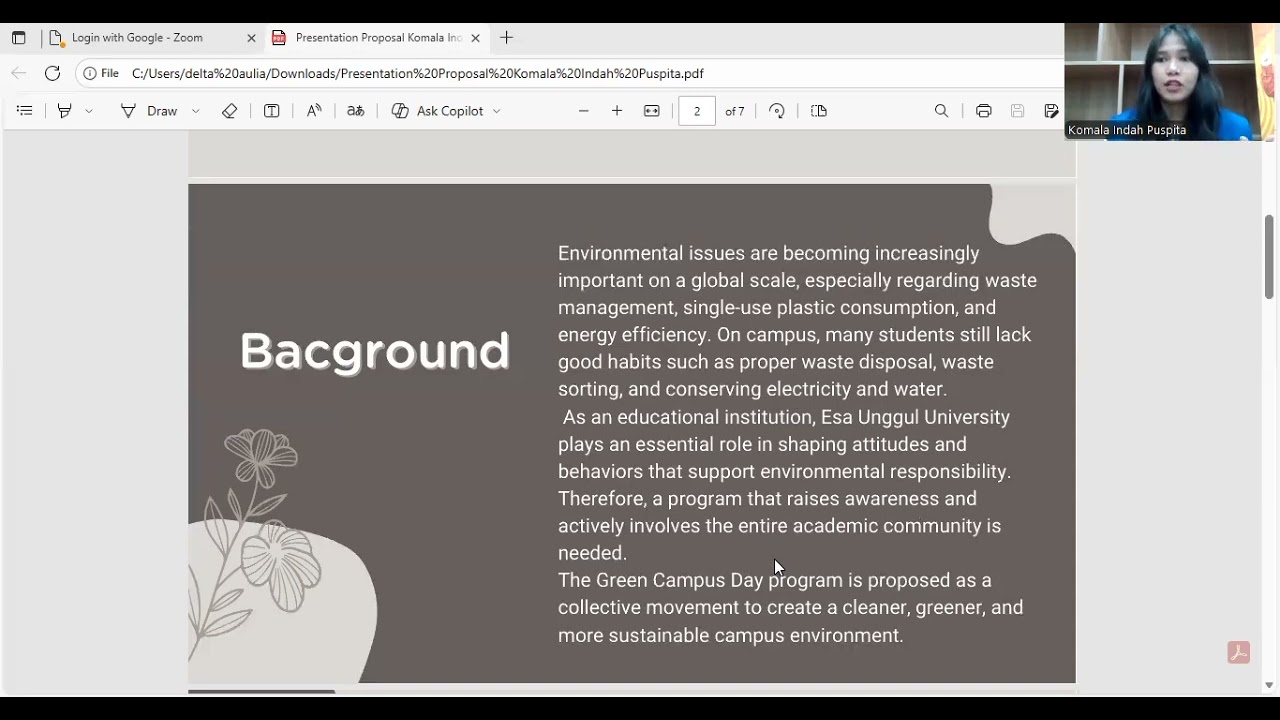The height and width of the screenshot is (720, 1280).
Task: Switch to page view layout
Action: 819,111
